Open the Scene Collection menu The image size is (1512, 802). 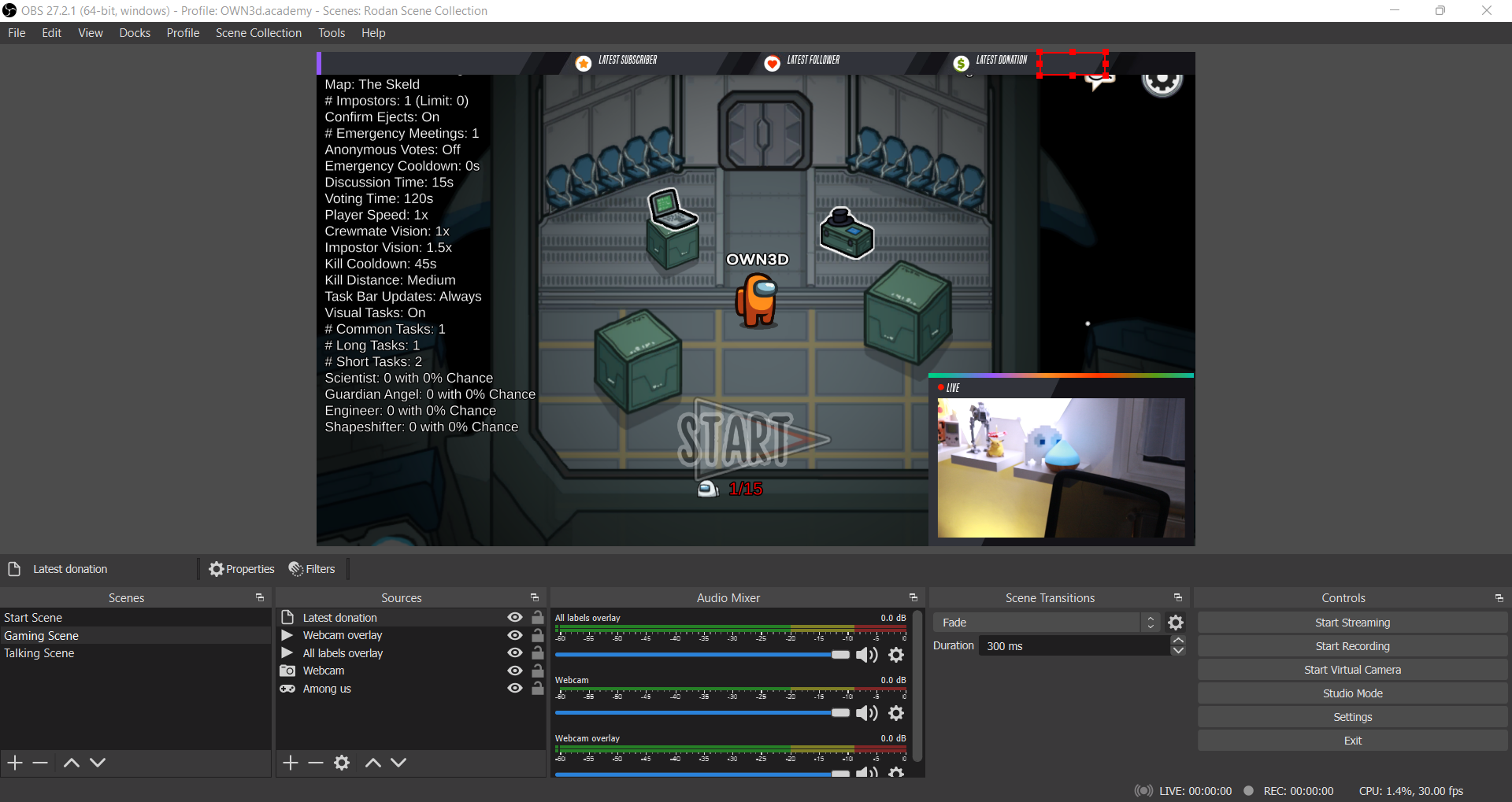point(258,33)
